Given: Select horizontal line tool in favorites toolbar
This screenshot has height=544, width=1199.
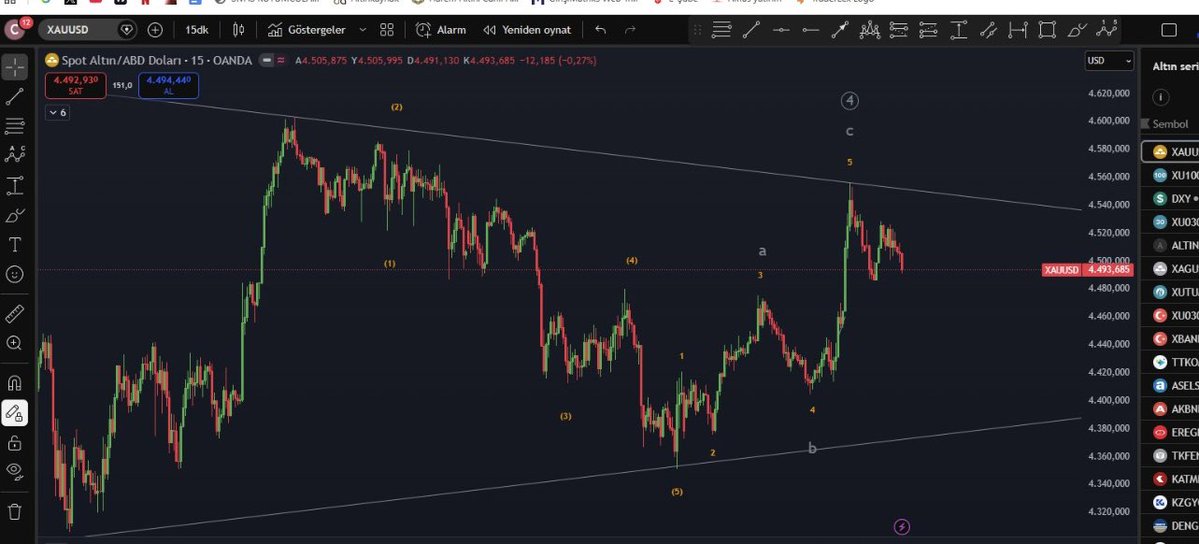Looking at the screenshot, I should 781,30.
